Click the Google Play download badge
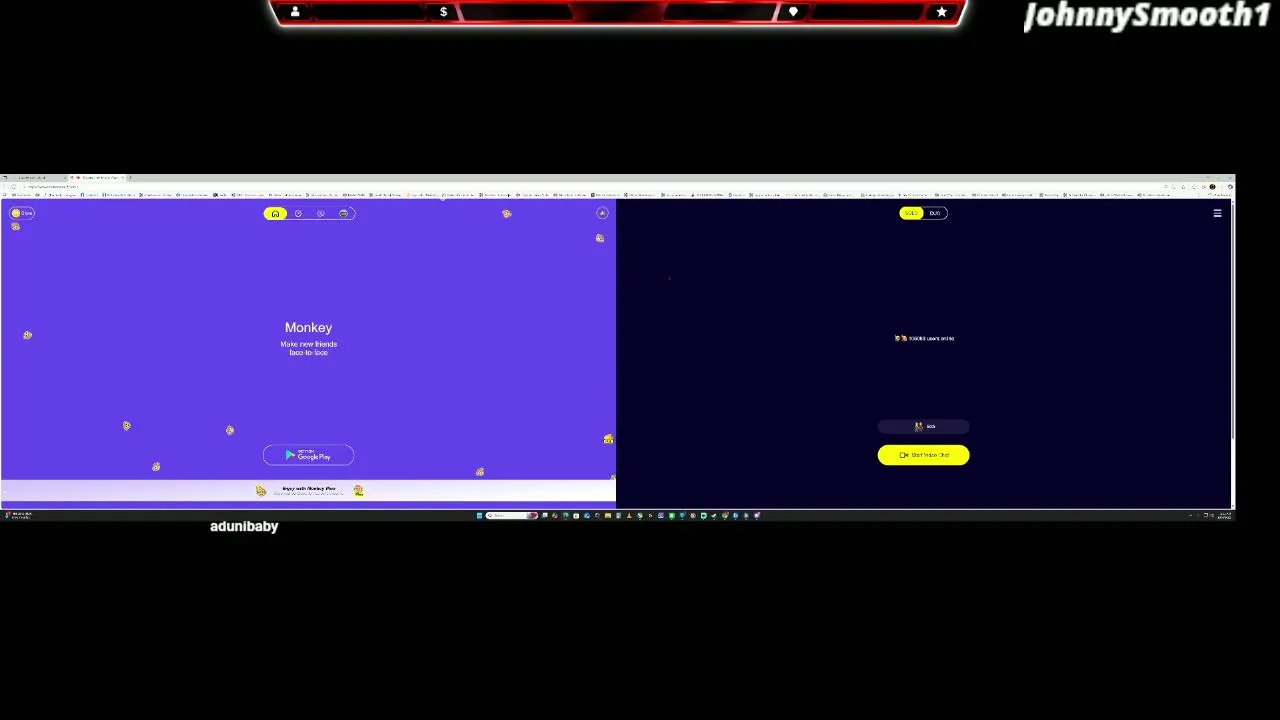Image resolution: width=1280 pixels, height=720 pixels. (308, 455)
